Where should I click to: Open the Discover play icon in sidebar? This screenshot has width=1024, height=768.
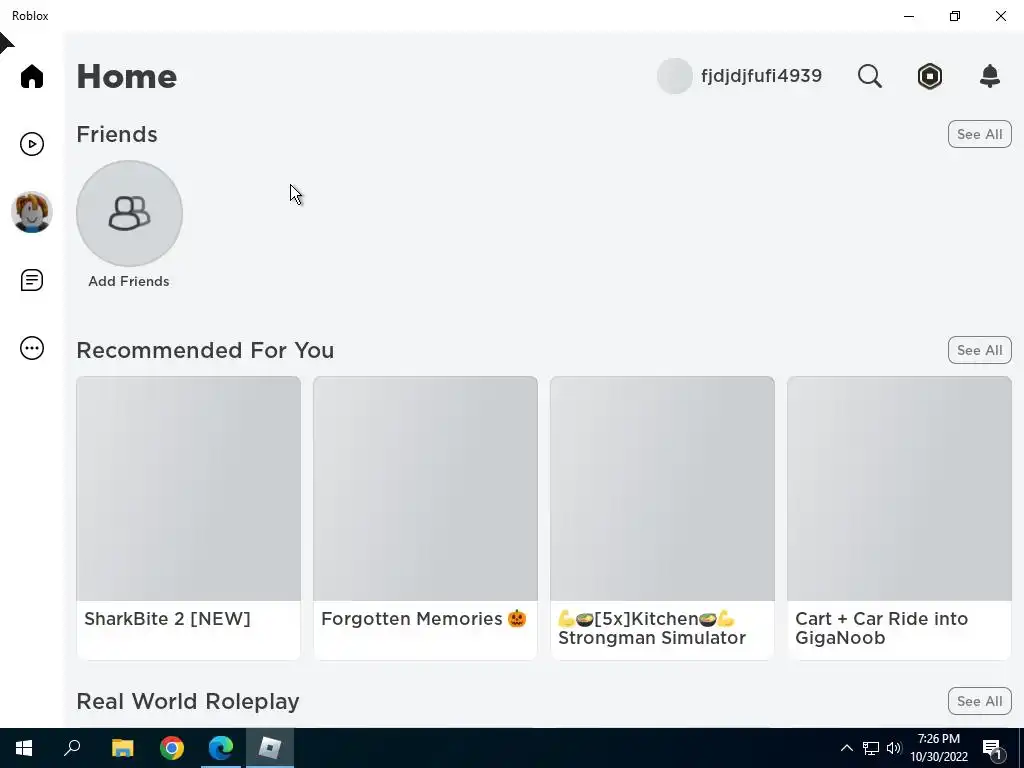(x=31, y=144)
